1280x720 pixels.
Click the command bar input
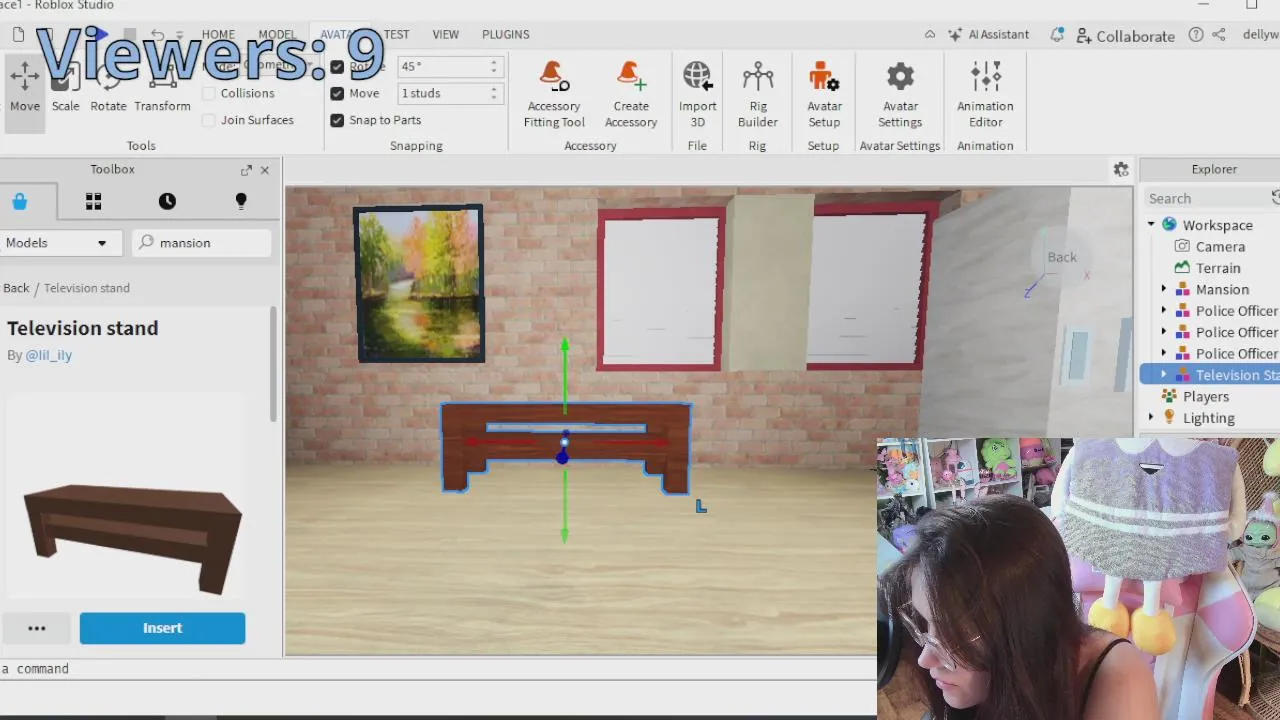pos(438,669)
